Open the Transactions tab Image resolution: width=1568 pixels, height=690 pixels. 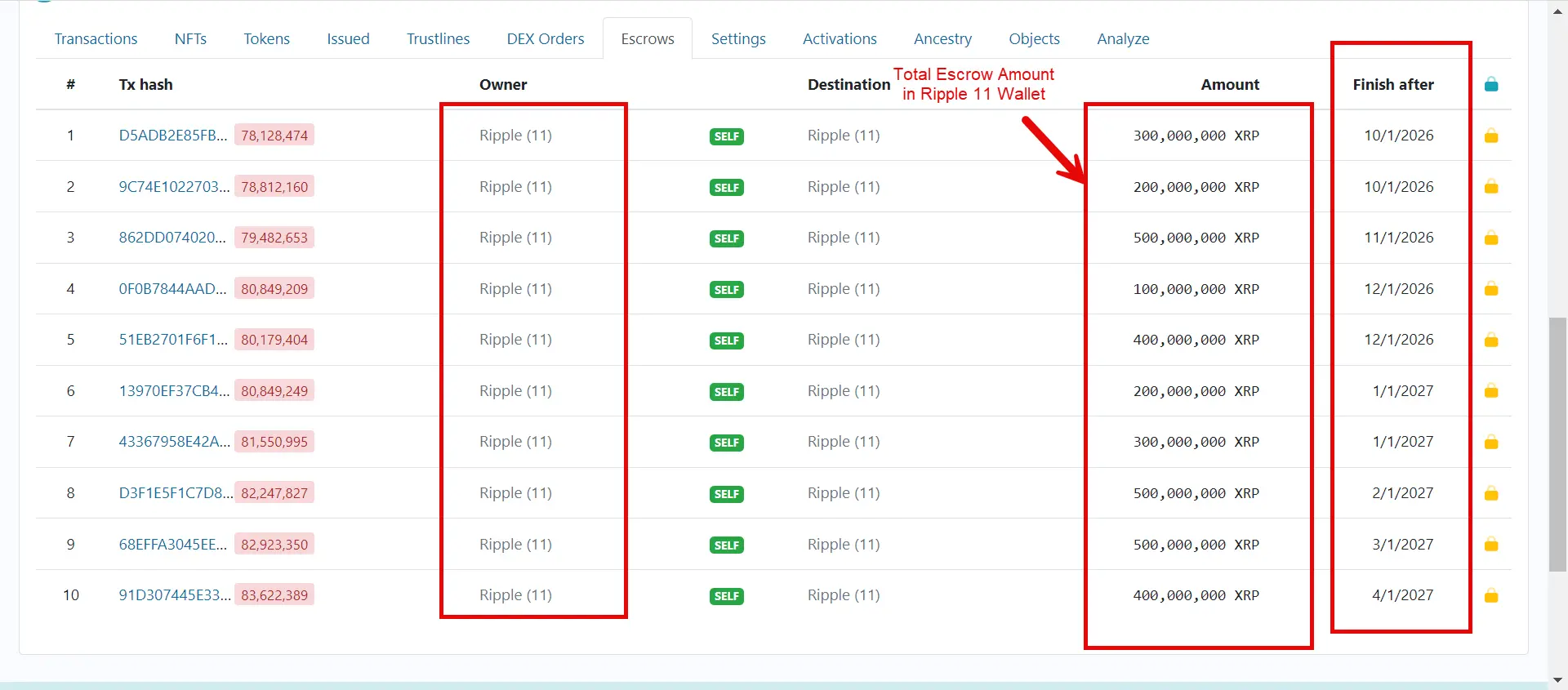[96, 38]
